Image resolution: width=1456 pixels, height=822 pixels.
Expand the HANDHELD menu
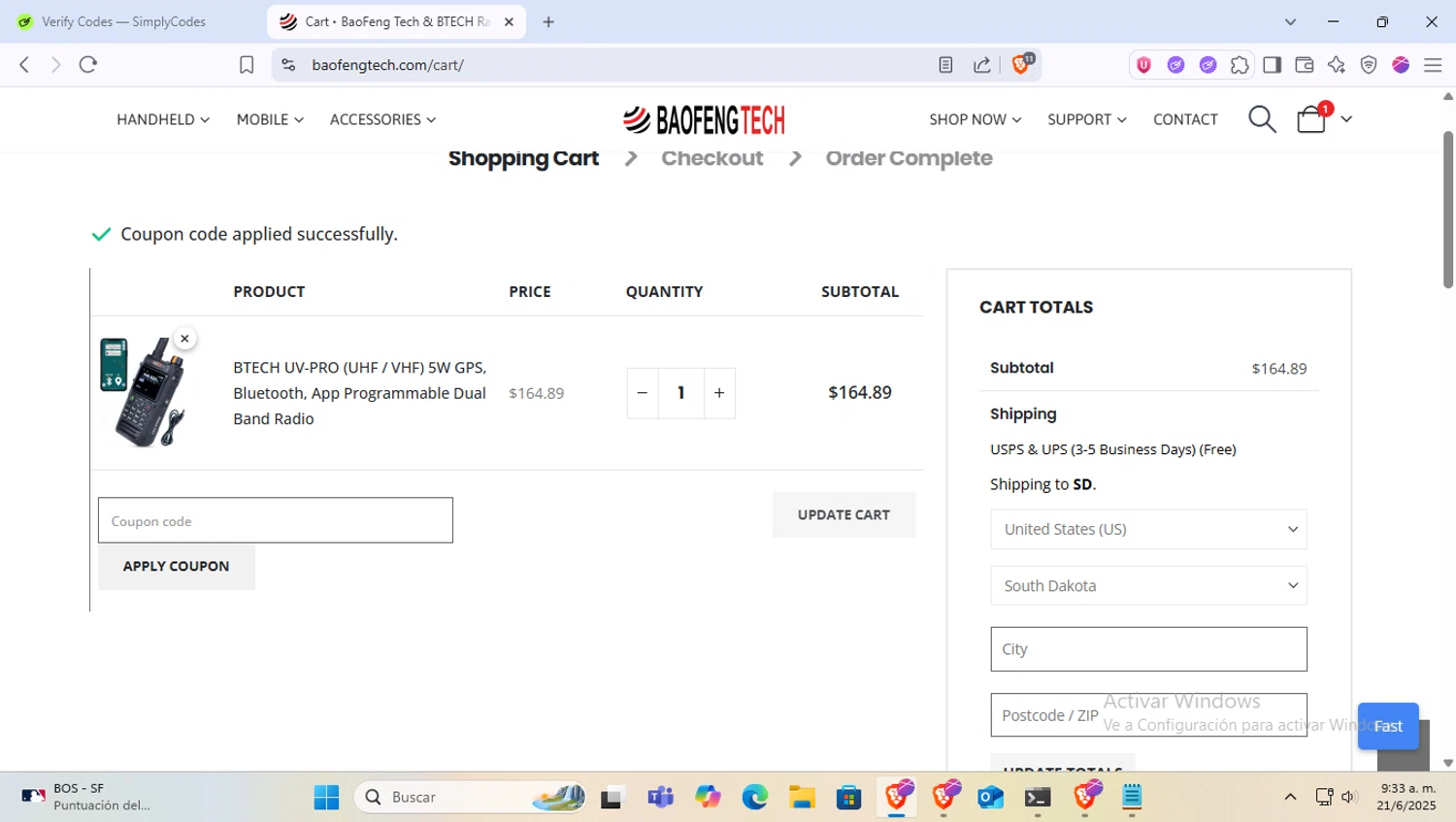coord(163,119)
